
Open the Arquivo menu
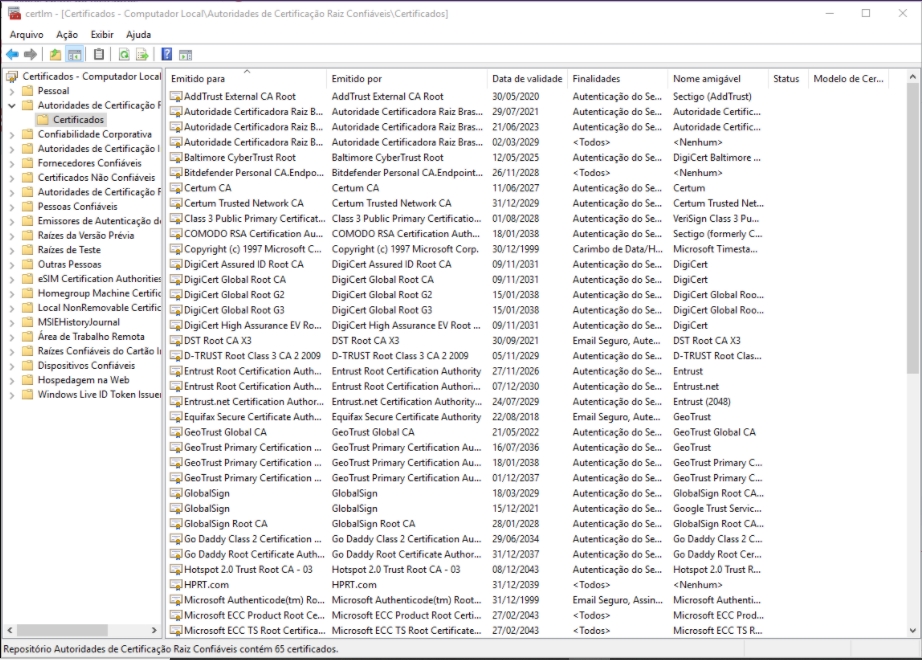(26, 35)
